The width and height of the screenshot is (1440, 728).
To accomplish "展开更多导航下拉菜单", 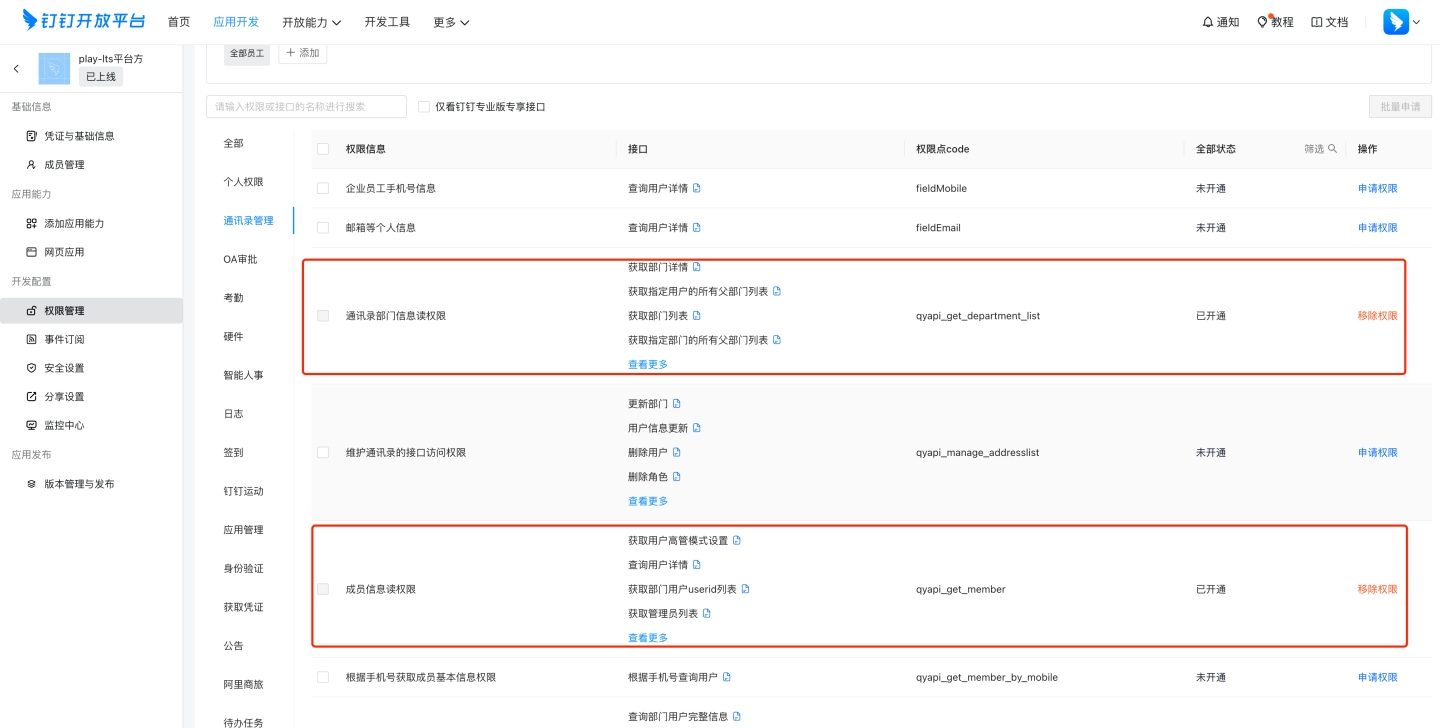I will click(x=451, y=21).
